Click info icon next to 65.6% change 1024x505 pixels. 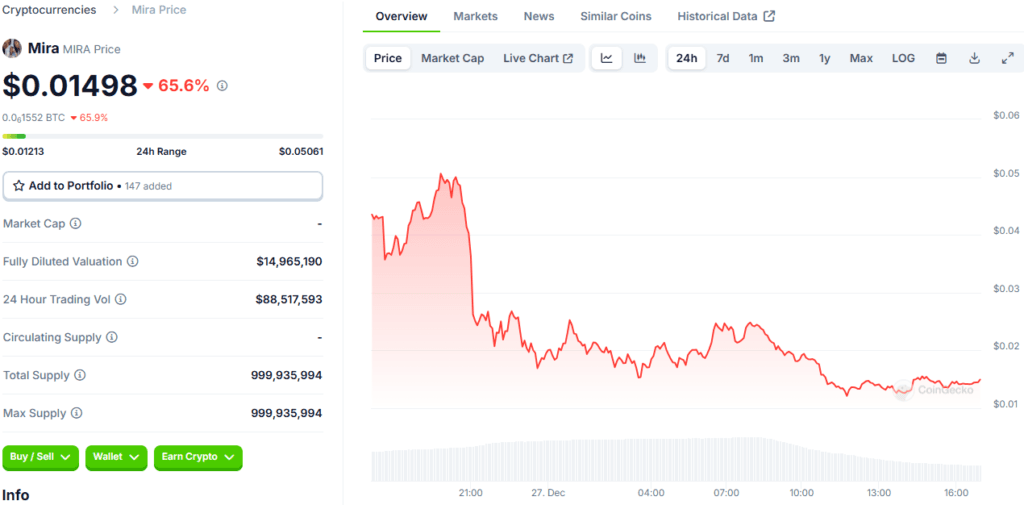click(x=222, y=86)
